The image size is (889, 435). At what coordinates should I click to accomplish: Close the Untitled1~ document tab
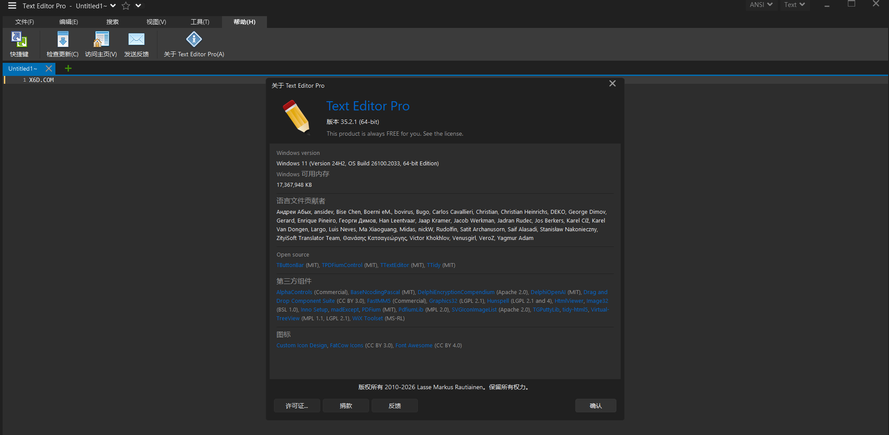pos(49,69)
